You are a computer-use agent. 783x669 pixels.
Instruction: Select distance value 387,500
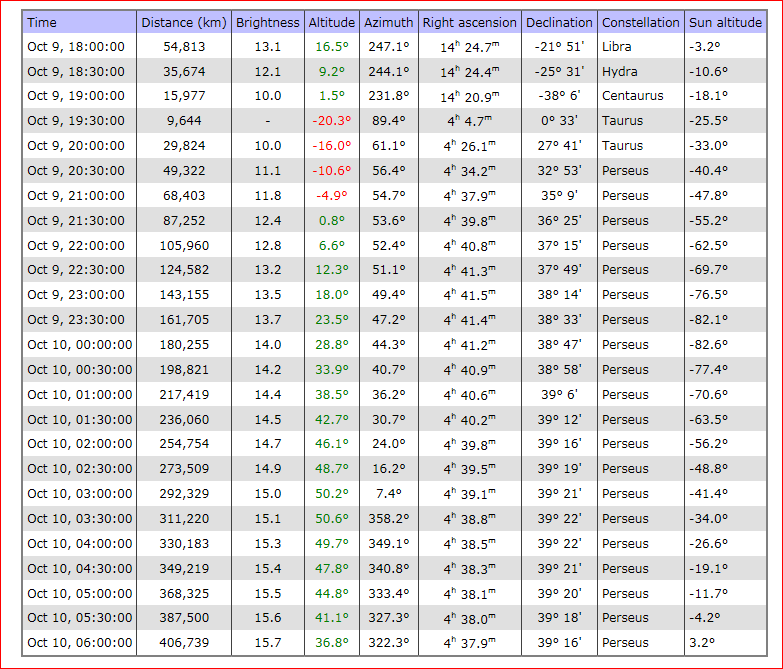pyautogui.click(x=184, y=617)
